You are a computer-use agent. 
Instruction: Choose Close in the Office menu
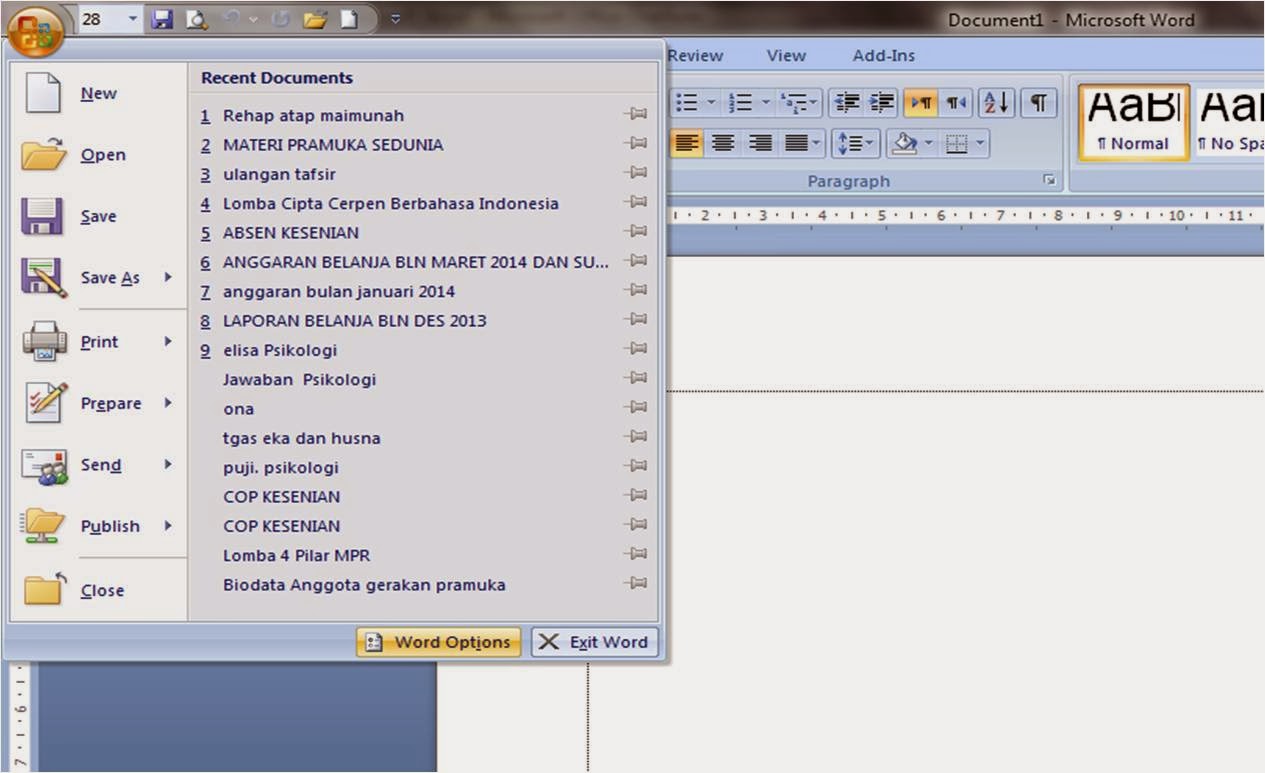click(x=99, y=591)
